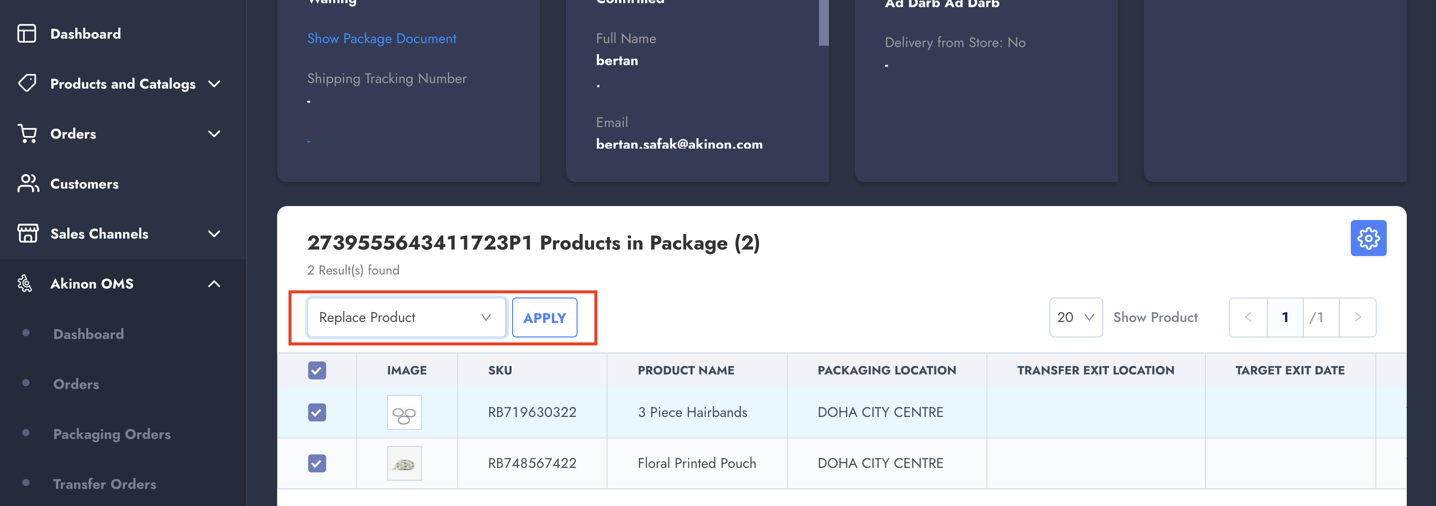
Task: Open table settings with gear icon
Action: pyautogui.click(x=1368, y=238)
